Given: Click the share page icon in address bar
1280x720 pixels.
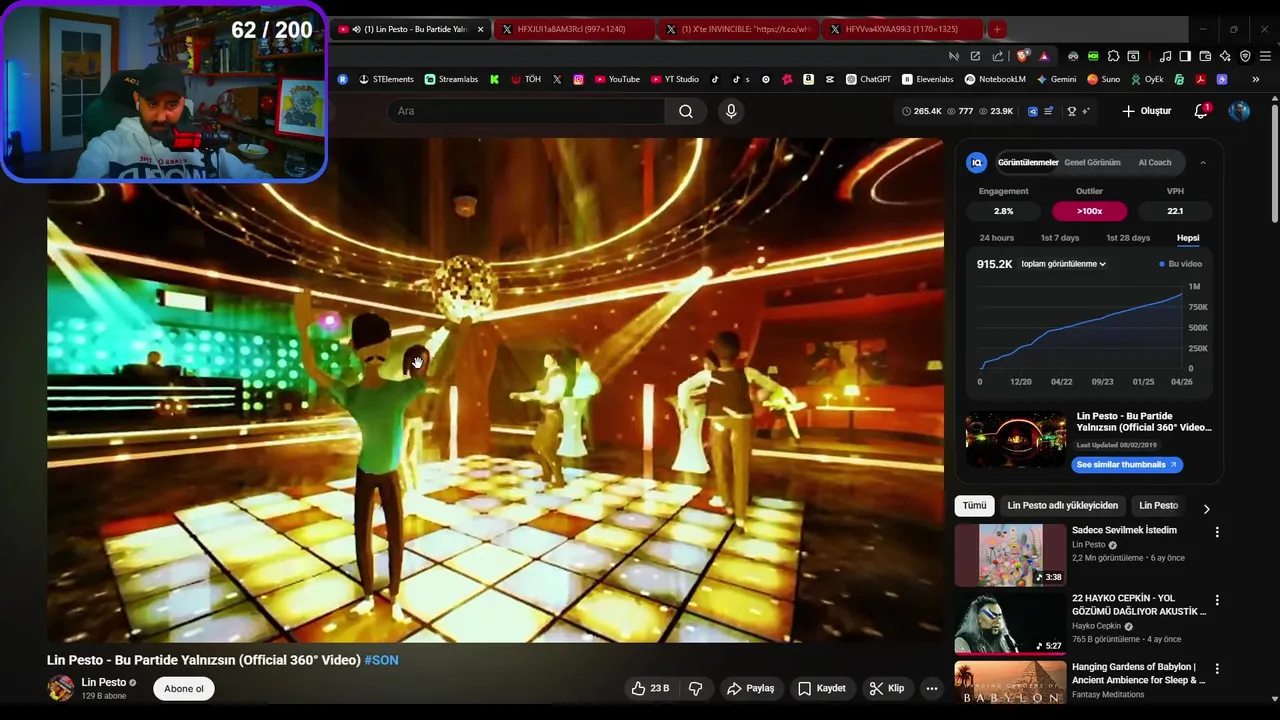Looking at the screenshot, I should (x=998, y=56).
